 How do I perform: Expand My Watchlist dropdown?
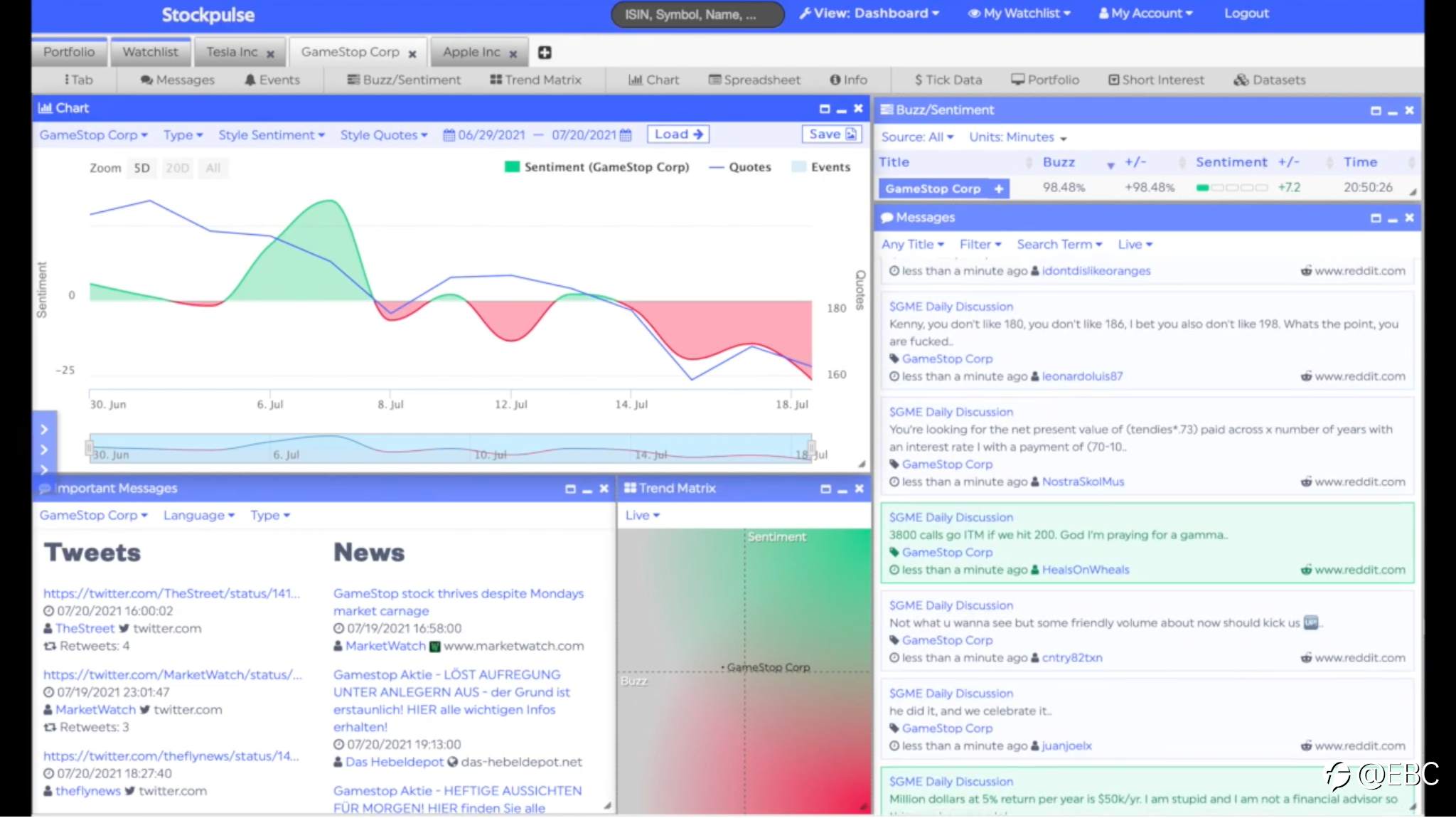pyautogui.click(x=1019, y=14)
